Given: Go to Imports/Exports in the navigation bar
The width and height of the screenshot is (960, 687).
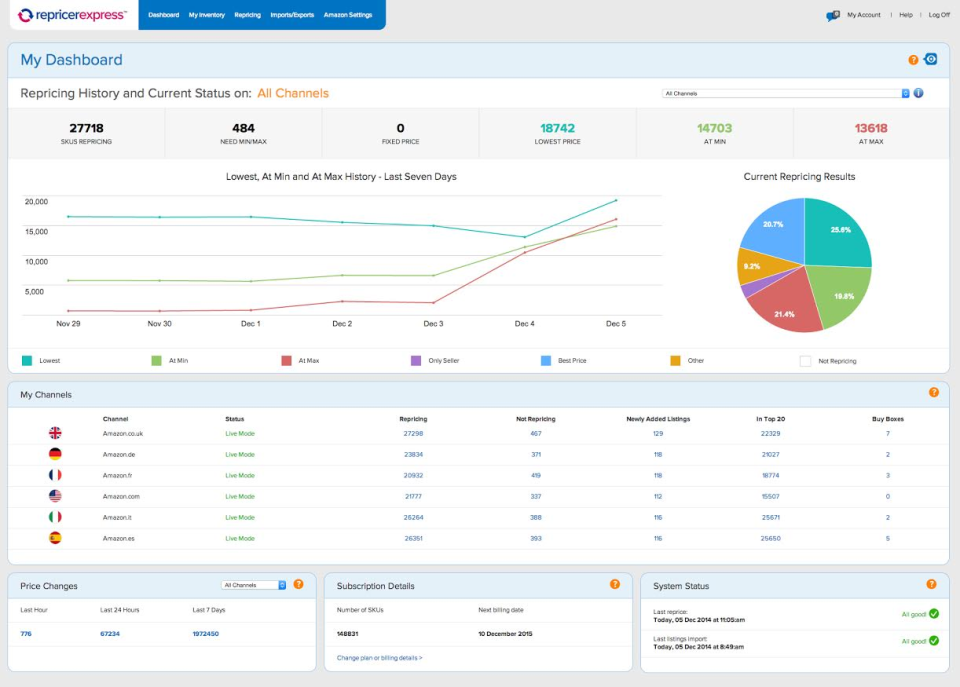Looking at the screenshot, I should [292, 15].
